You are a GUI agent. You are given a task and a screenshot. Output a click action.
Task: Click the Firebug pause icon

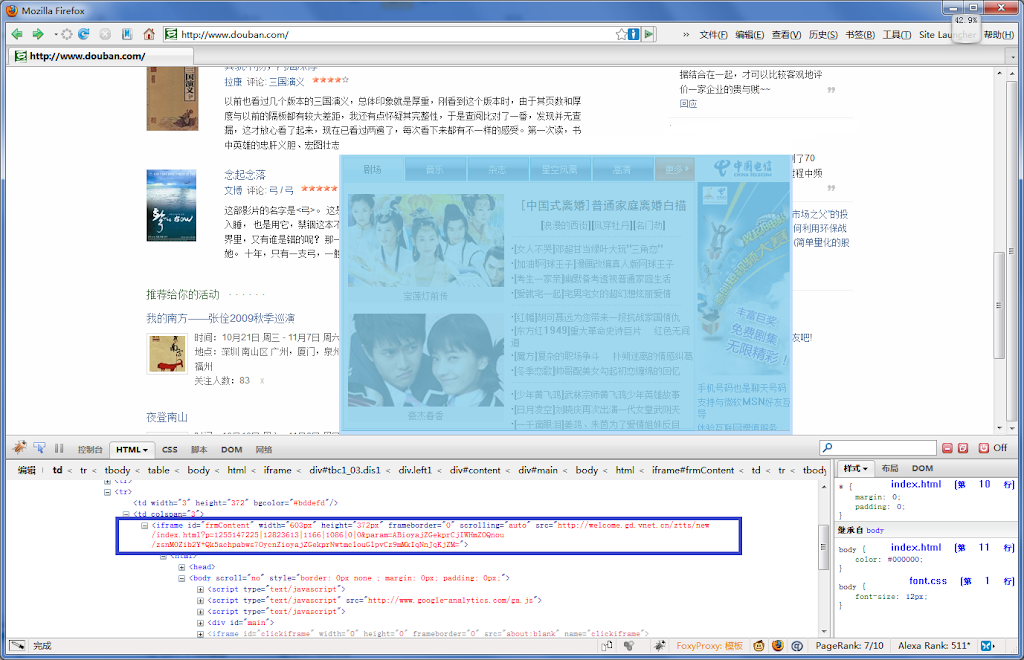pos(59,448)
